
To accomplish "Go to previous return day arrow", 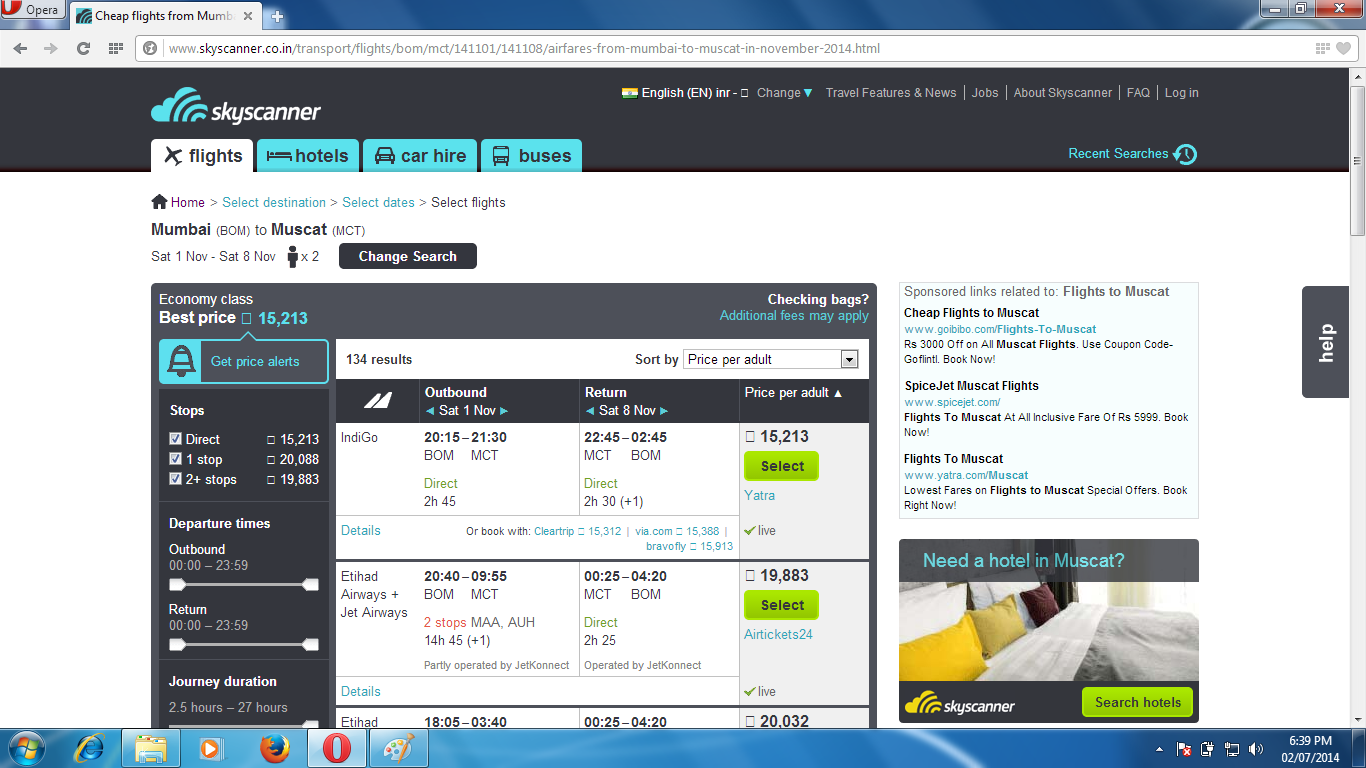I will click(590, 411).
